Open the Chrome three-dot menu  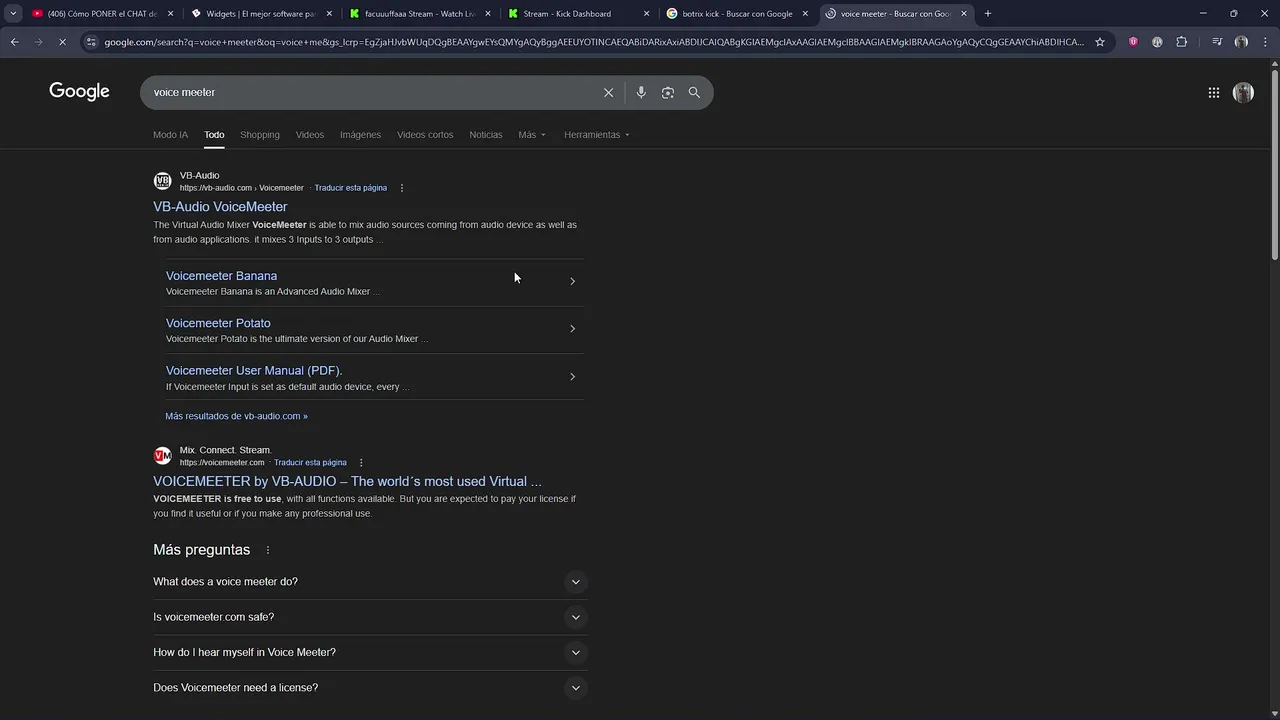(x=1265, y=42)
